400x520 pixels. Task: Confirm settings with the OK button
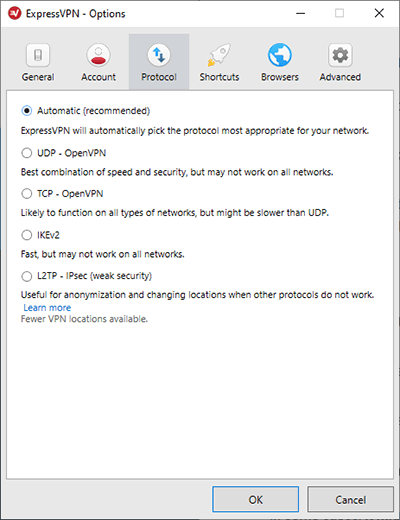[256, 499]
